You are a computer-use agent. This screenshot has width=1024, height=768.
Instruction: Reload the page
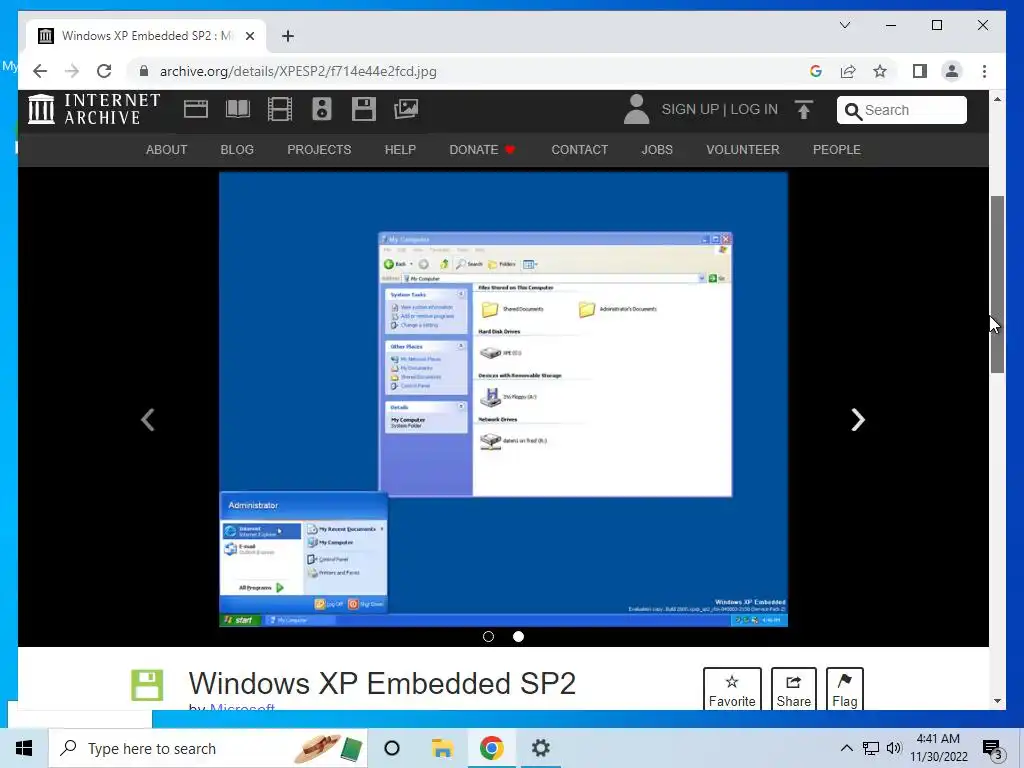click(x=104, y=71)
